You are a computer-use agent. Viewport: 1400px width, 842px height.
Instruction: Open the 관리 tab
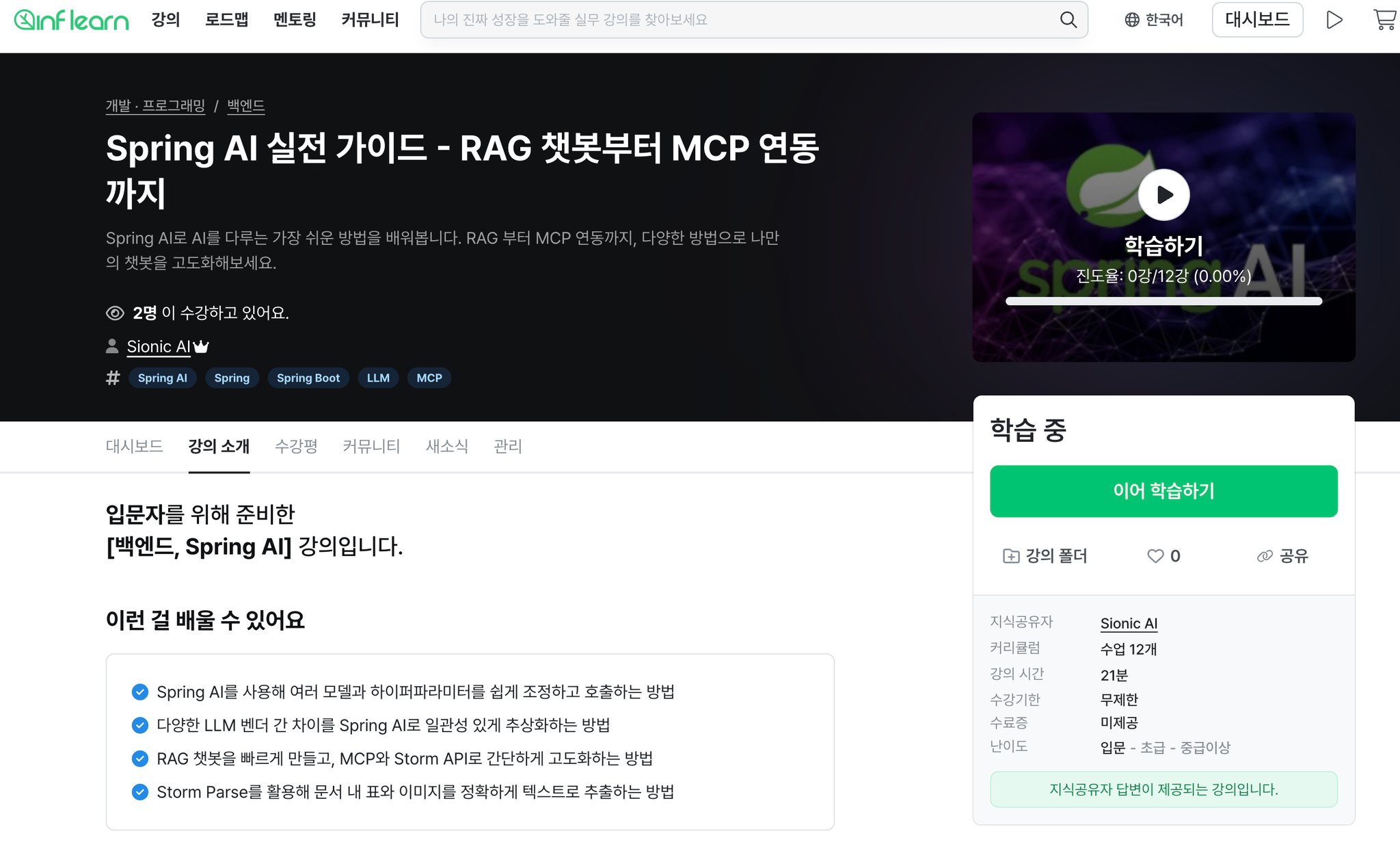click(x=507, y=447)
